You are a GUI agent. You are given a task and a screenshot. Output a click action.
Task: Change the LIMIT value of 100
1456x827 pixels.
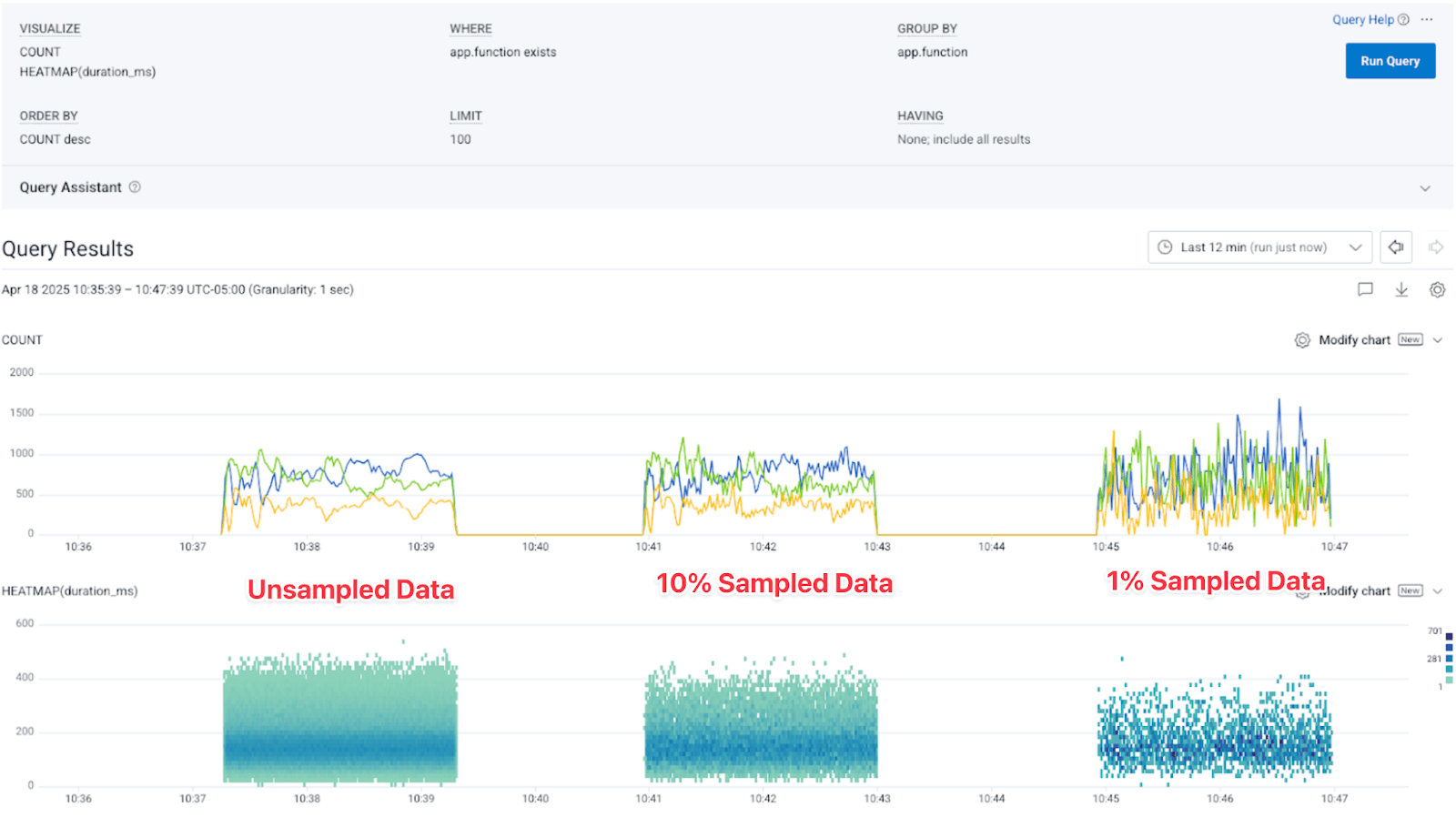pos(460,140)
